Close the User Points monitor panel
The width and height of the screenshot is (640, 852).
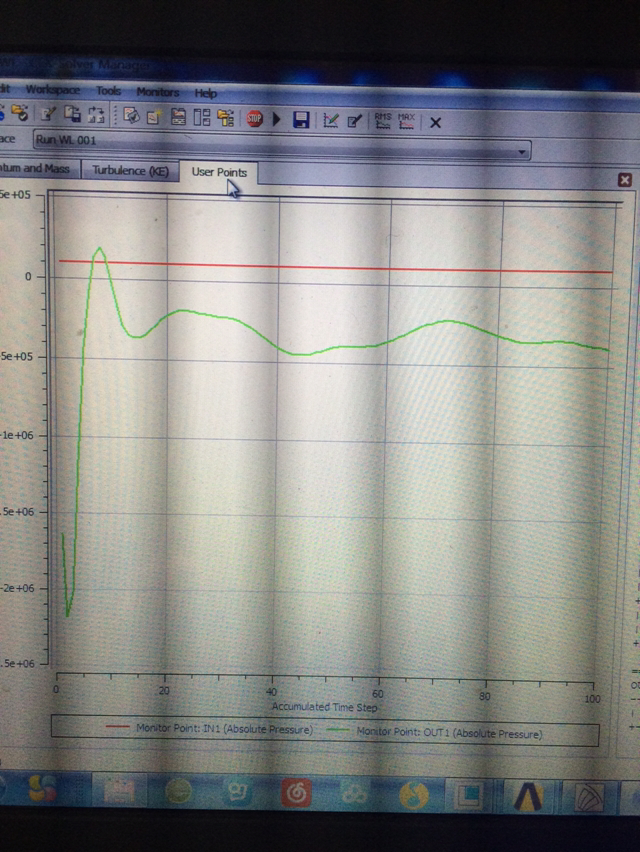[x=624, y=180]
